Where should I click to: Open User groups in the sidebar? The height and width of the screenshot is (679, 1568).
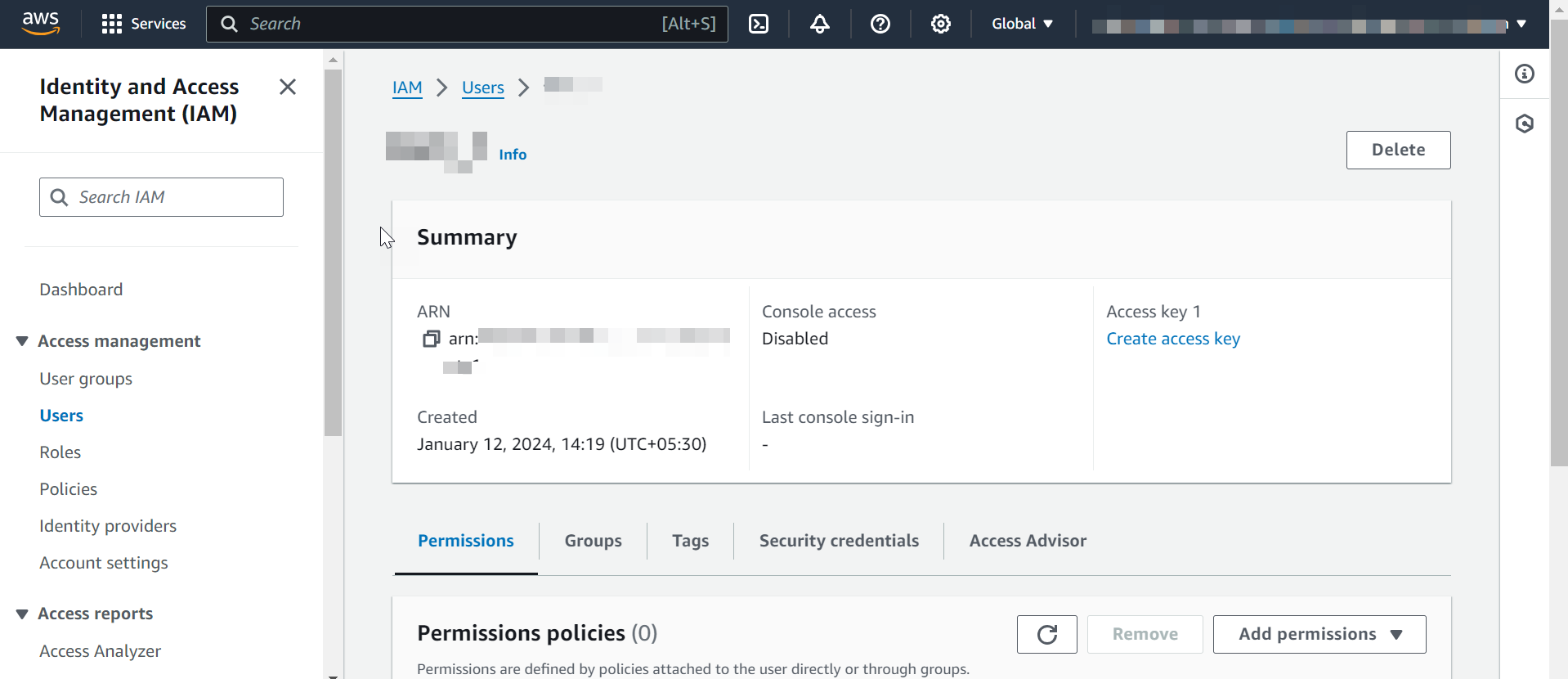(x=86, y=379)
